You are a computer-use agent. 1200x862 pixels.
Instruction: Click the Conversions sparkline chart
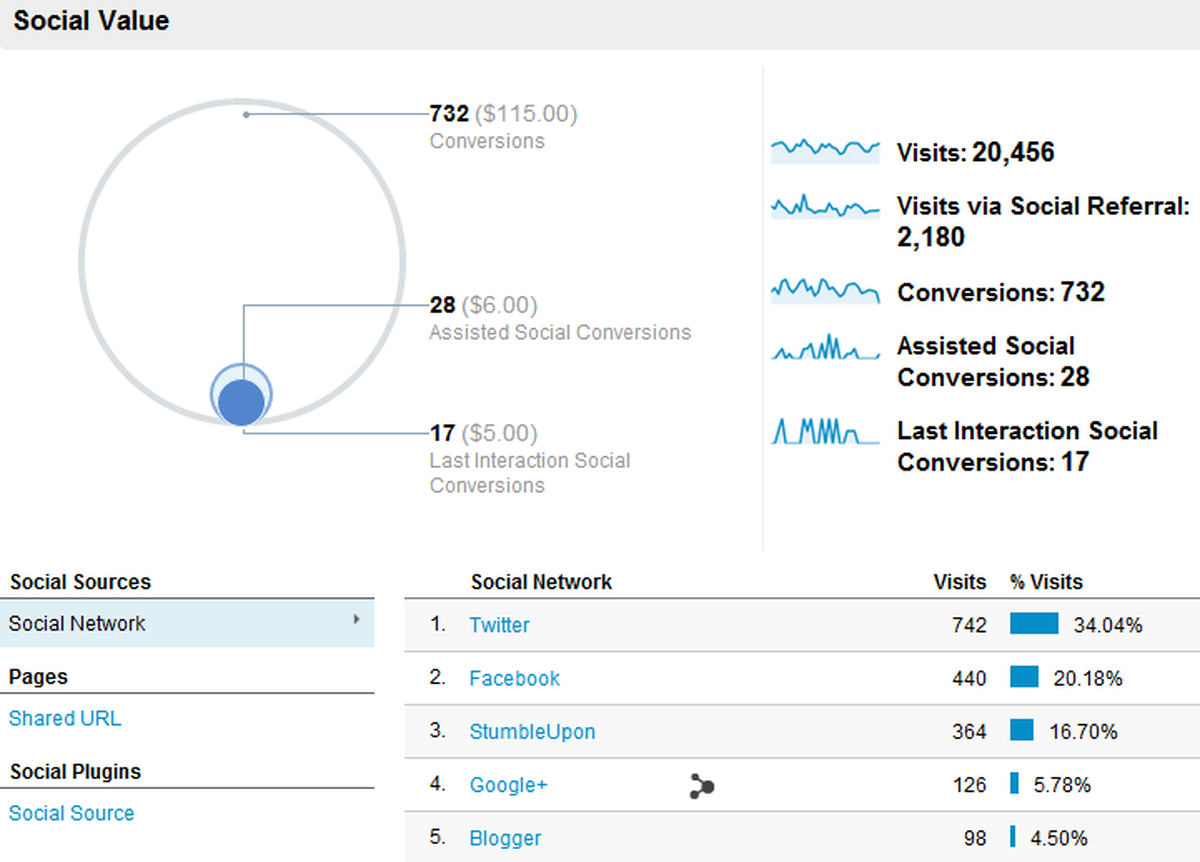(x=825, y=291)
